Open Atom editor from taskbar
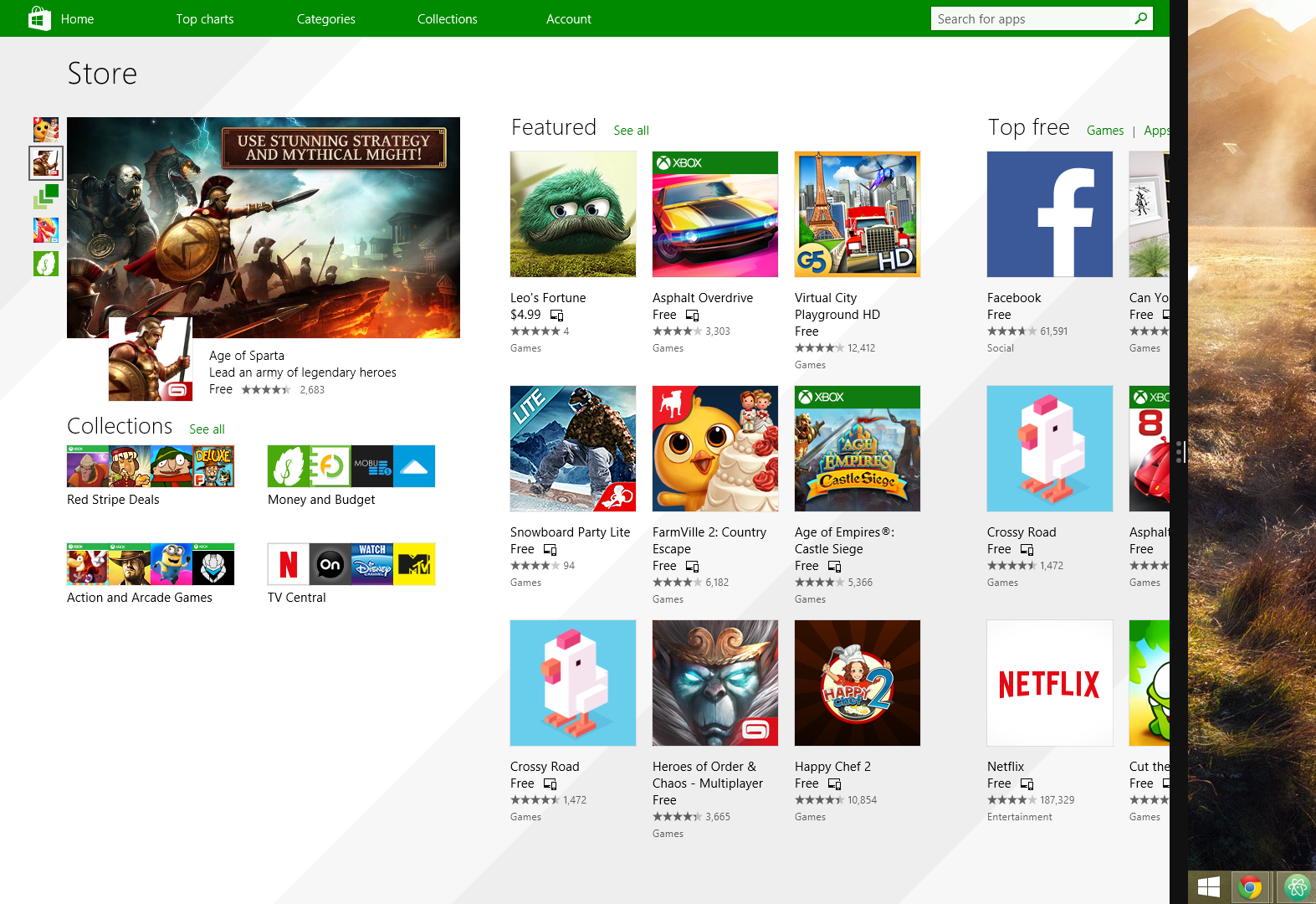The image size is (1316, 904). point(1297,886)
